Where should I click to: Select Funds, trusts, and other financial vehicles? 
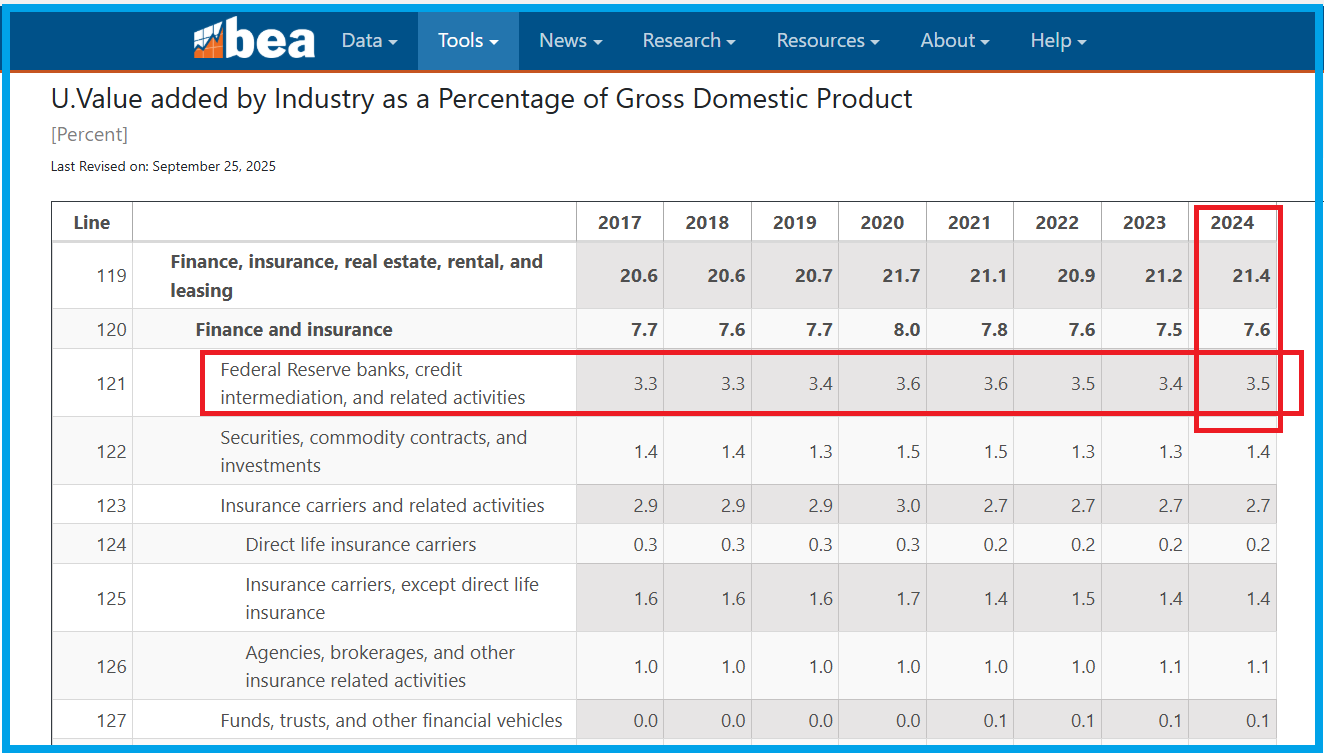(x=391, y=721)
